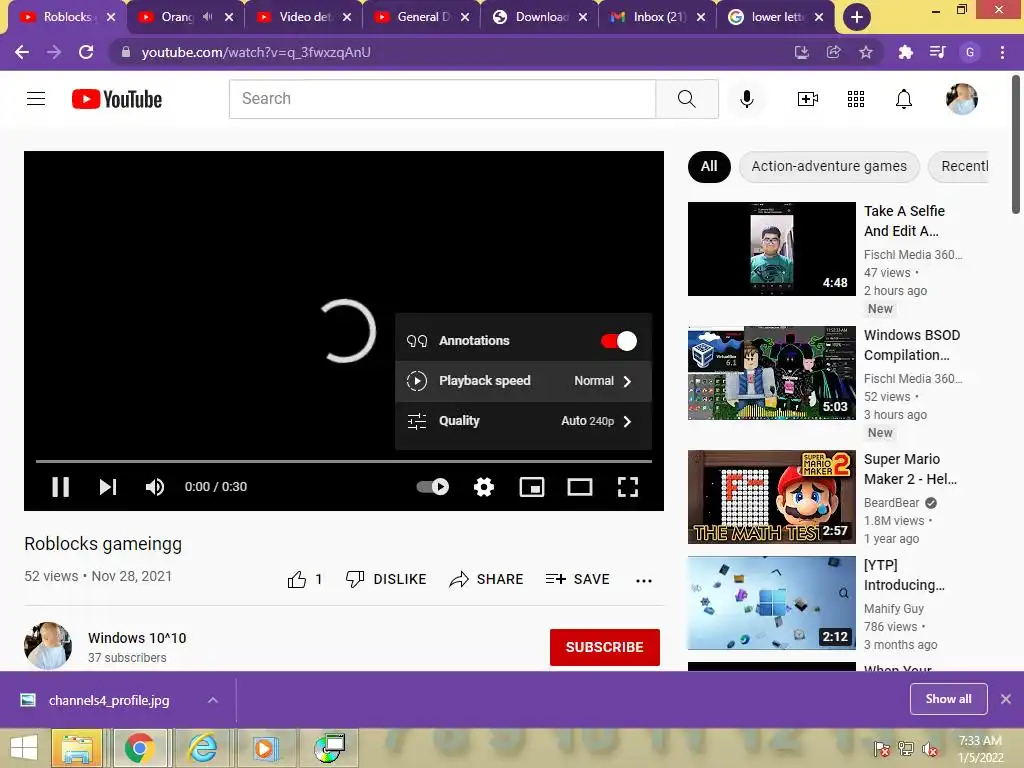Switch to miniplayer mode
Screen dimensions: 1024x768
pos(532,487)
